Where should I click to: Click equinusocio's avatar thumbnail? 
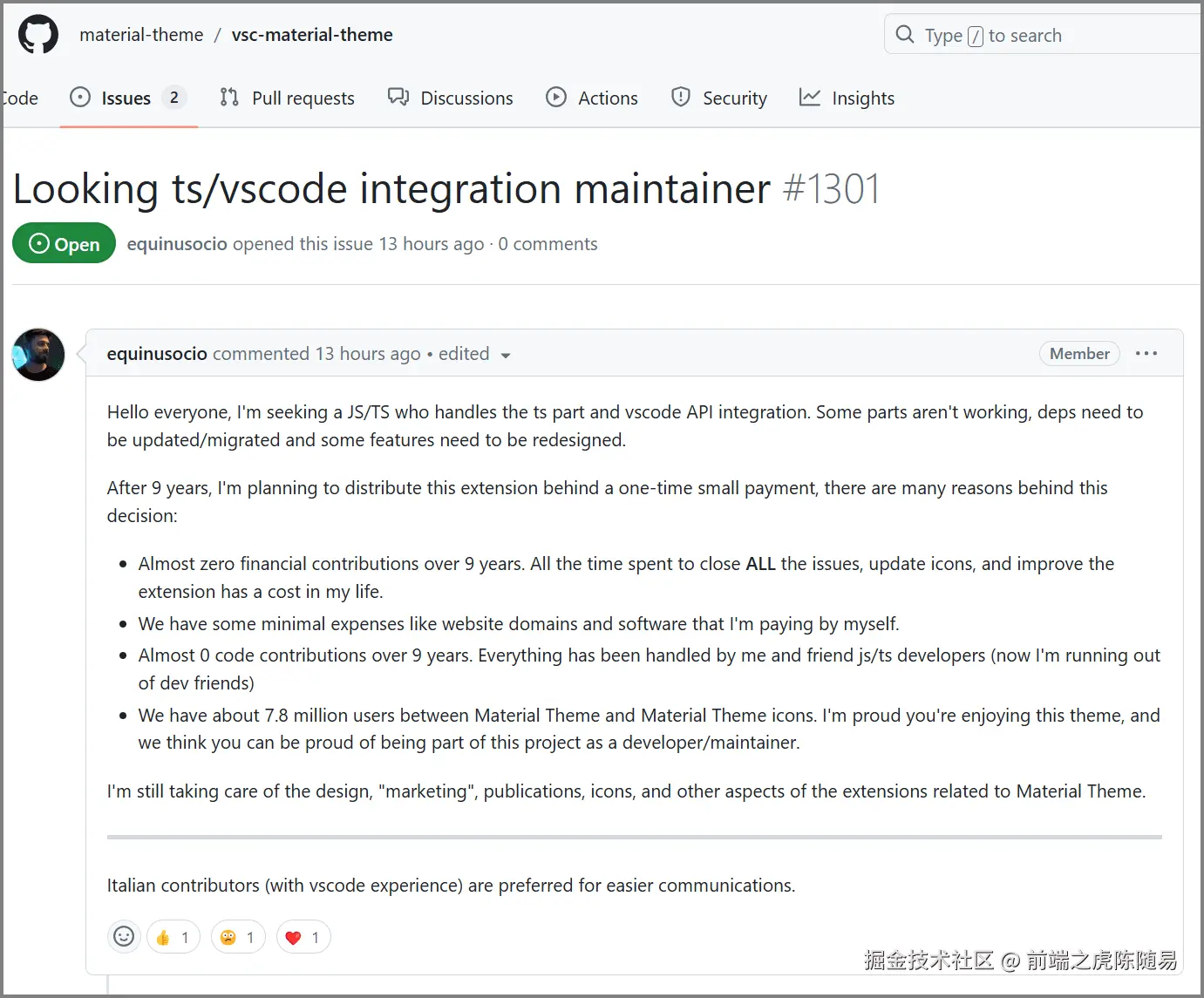coord(38,355)
